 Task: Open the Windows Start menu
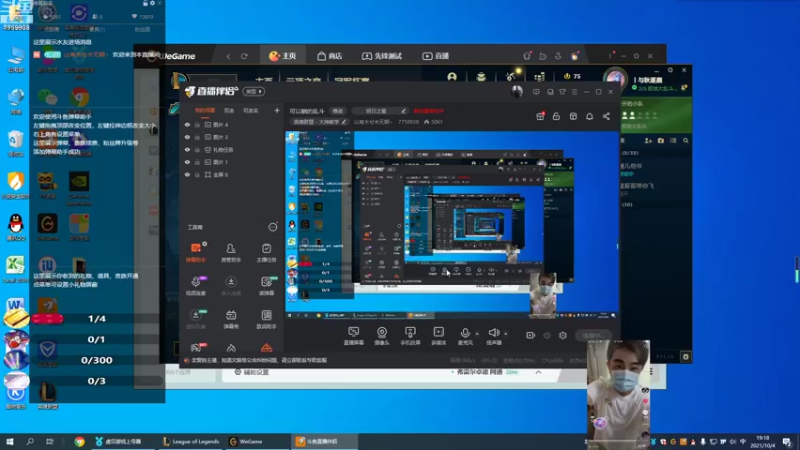pyautogui.click(x=10, y=441)
